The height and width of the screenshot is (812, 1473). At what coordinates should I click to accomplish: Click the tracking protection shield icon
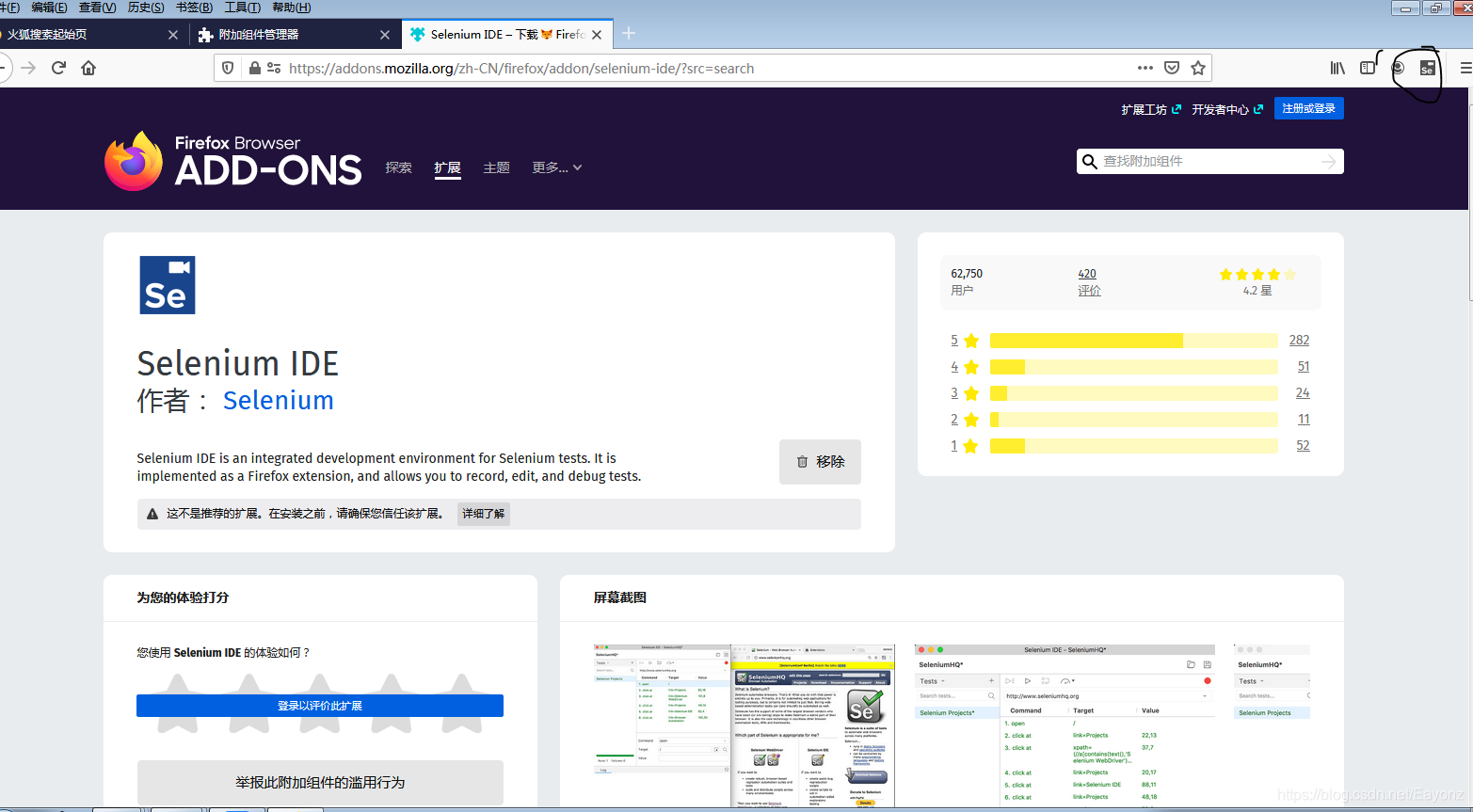(x=228, y=68)
